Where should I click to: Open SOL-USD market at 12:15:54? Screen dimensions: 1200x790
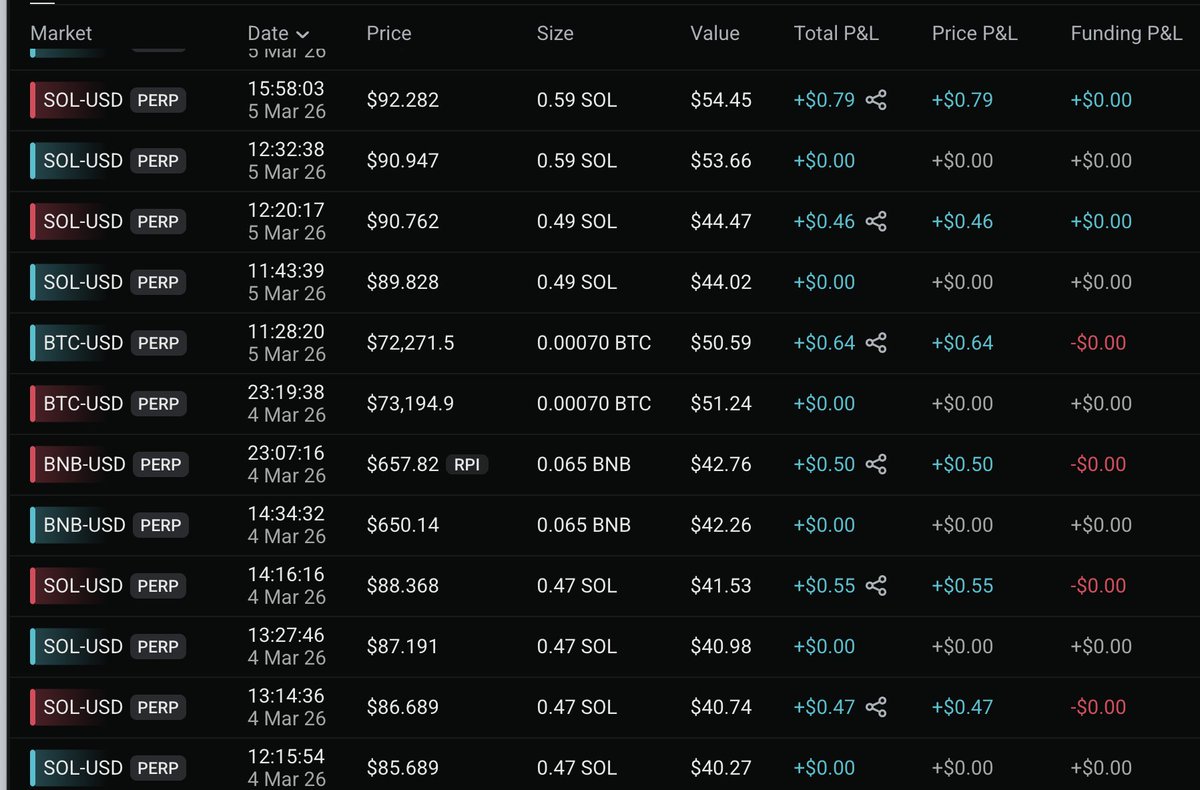point(83,768)
